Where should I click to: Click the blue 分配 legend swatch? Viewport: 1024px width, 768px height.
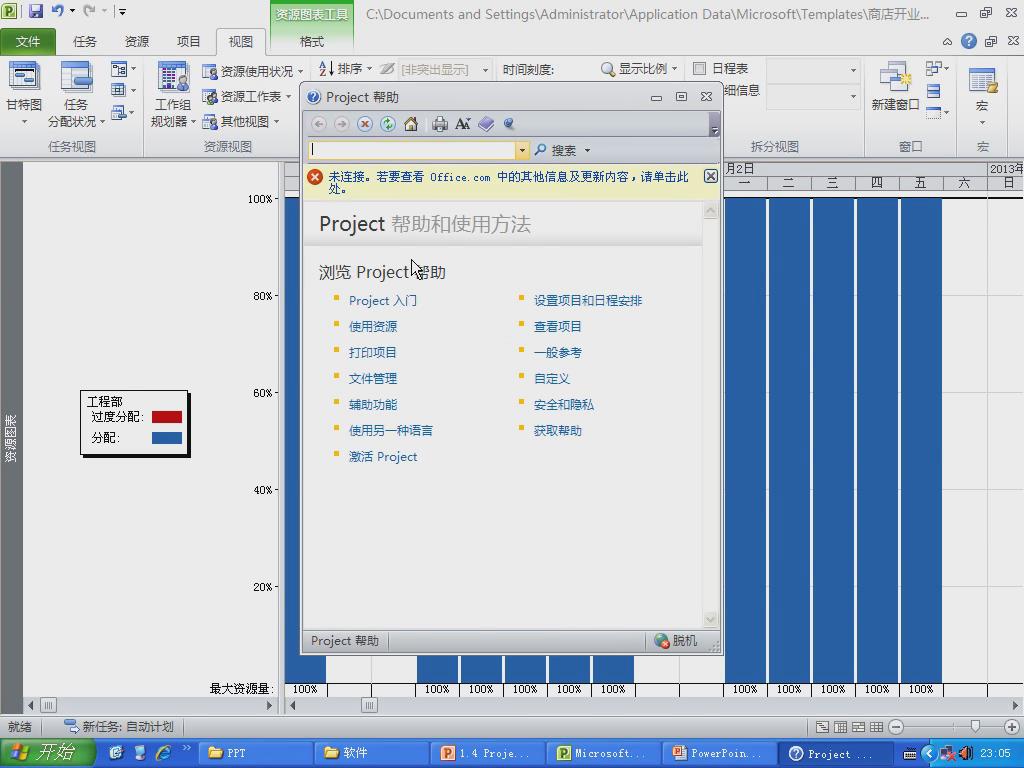click(x=167, y=438)
